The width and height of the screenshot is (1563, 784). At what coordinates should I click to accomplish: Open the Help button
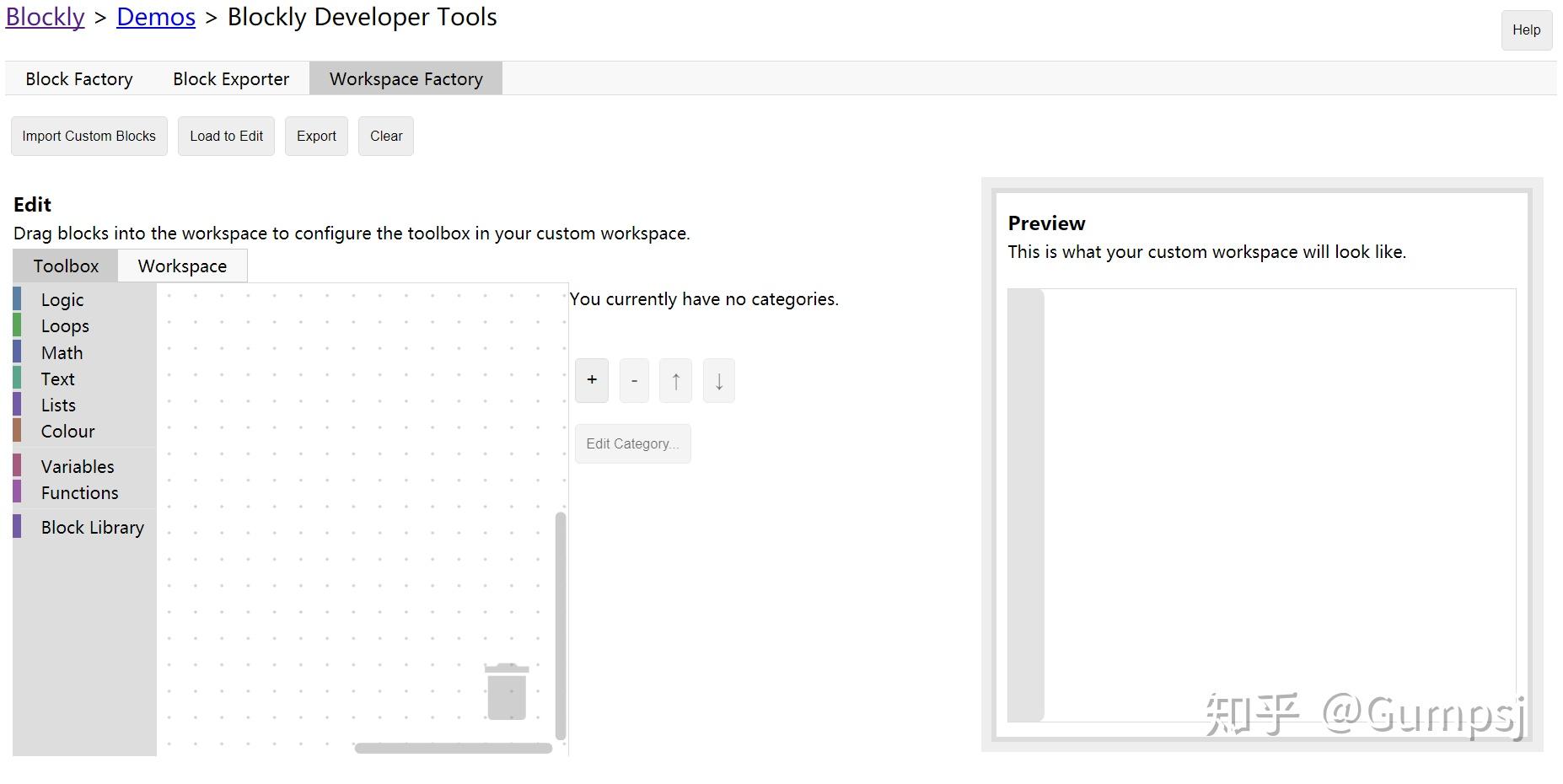(1526, 30)
